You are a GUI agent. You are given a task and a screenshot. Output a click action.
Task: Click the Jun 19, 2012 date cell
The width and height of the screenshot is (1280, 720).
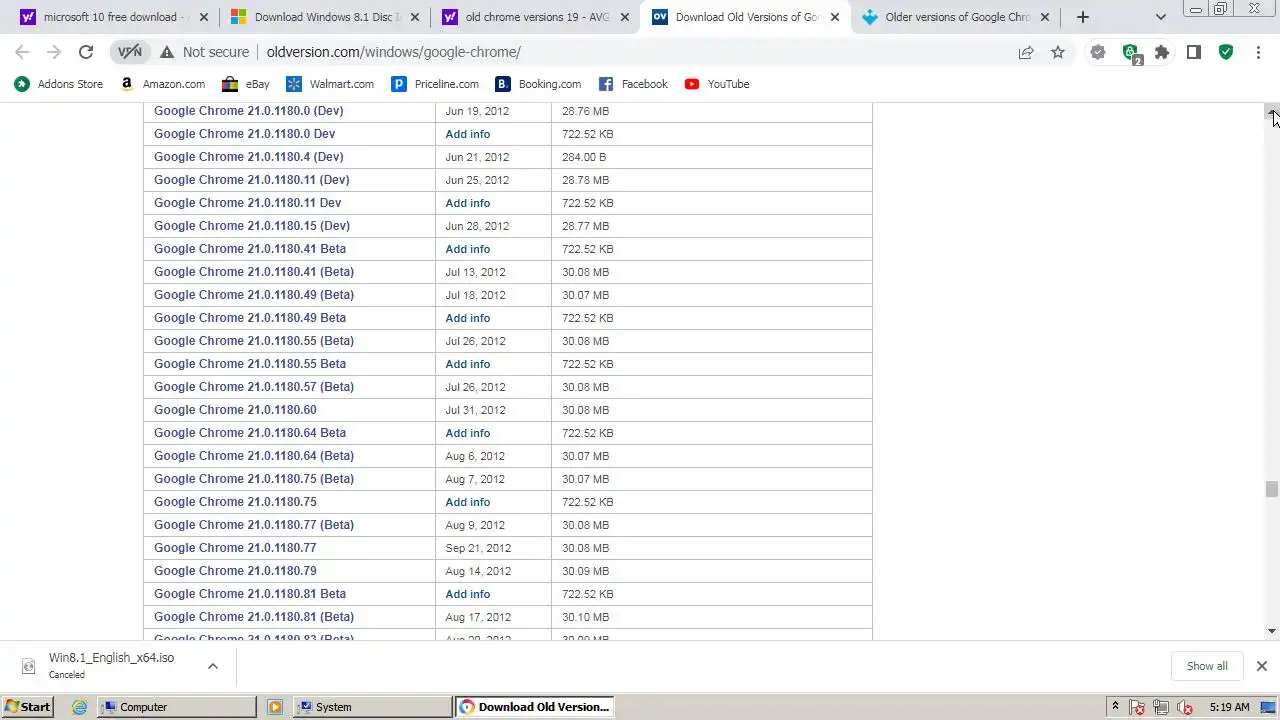[477, 111]
